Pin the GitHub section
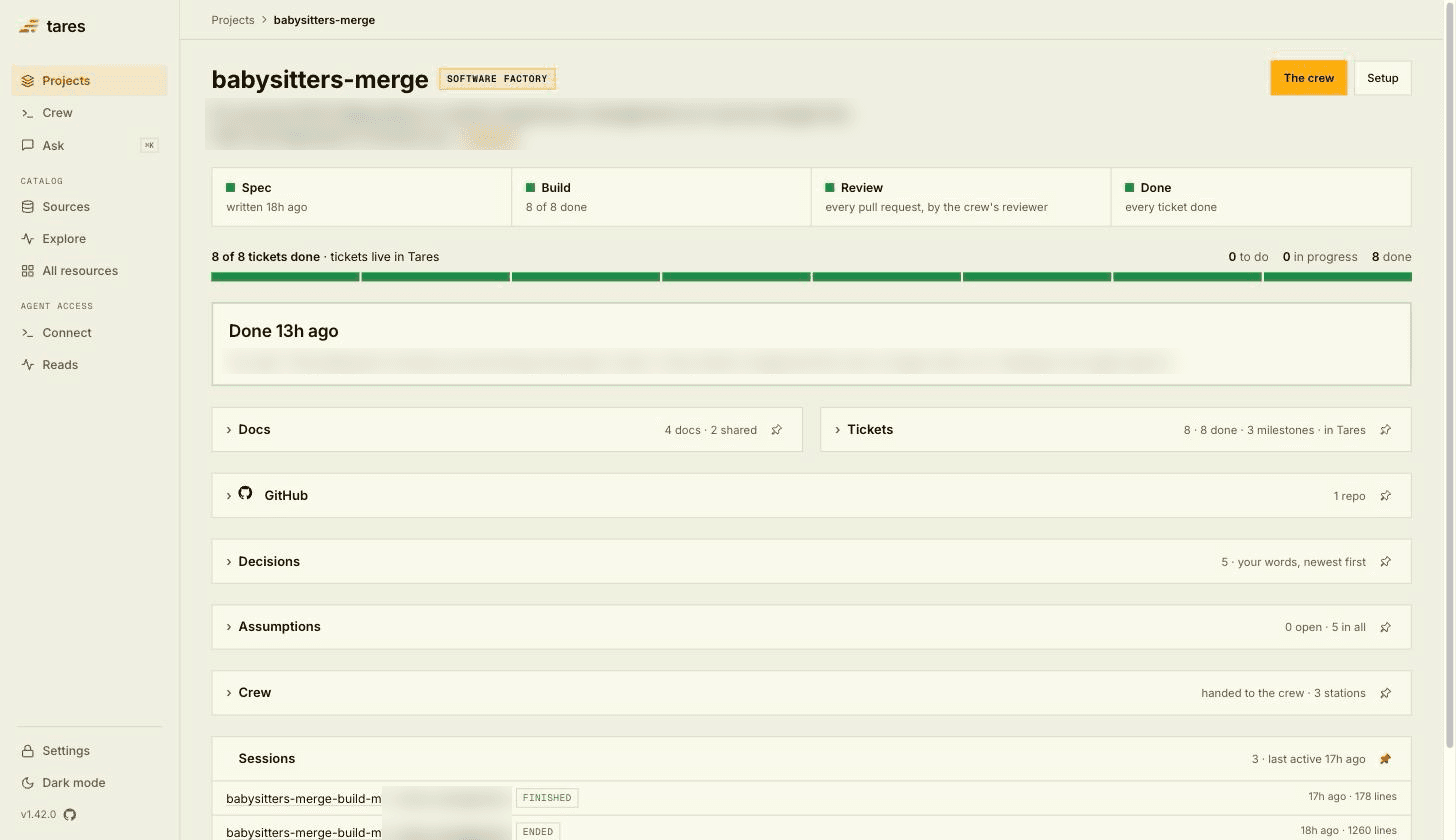This screenshot has height=840, width=1456. (x=1386, y=496)
